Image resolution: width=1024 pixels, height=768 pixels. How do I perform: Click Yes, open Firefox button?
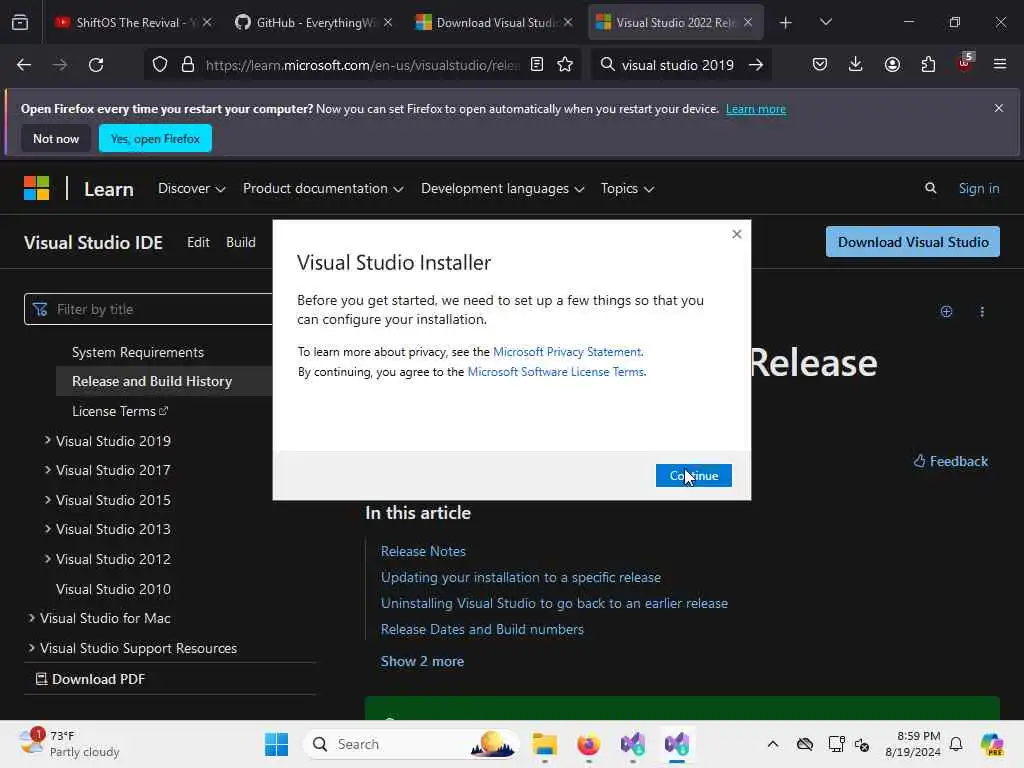tap(155, 138)
